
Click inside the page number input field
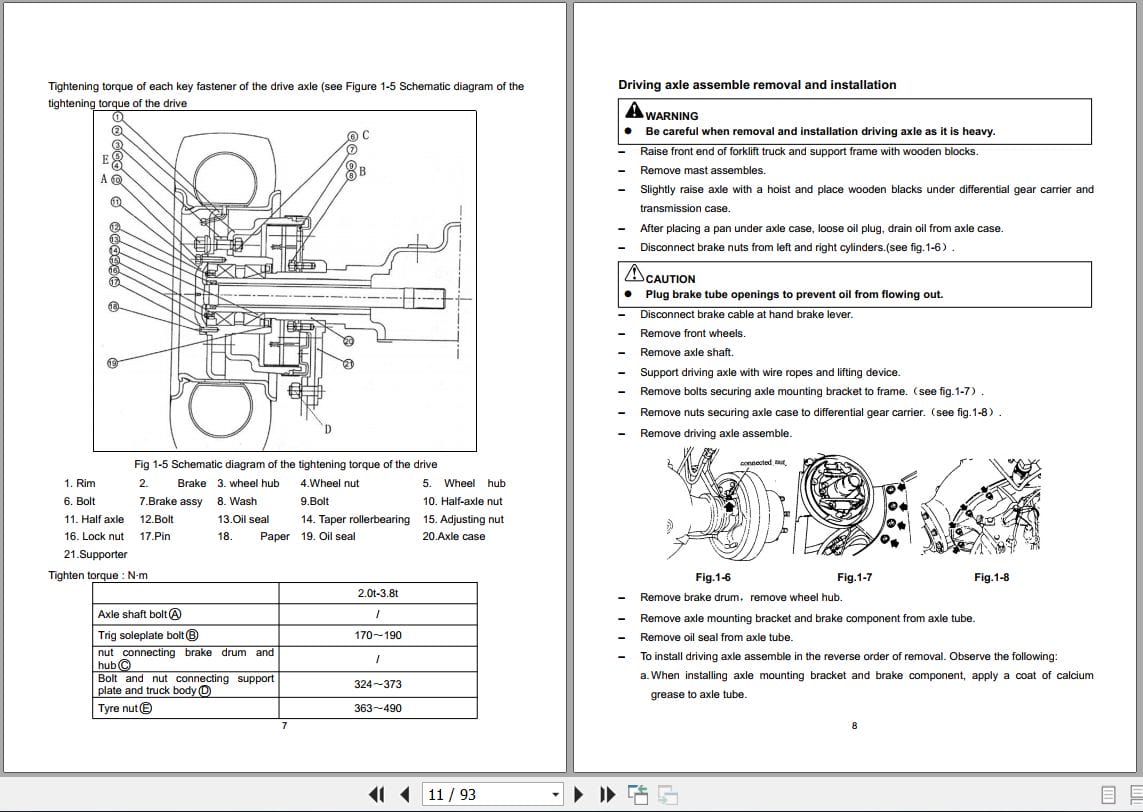tap(470, 793)
